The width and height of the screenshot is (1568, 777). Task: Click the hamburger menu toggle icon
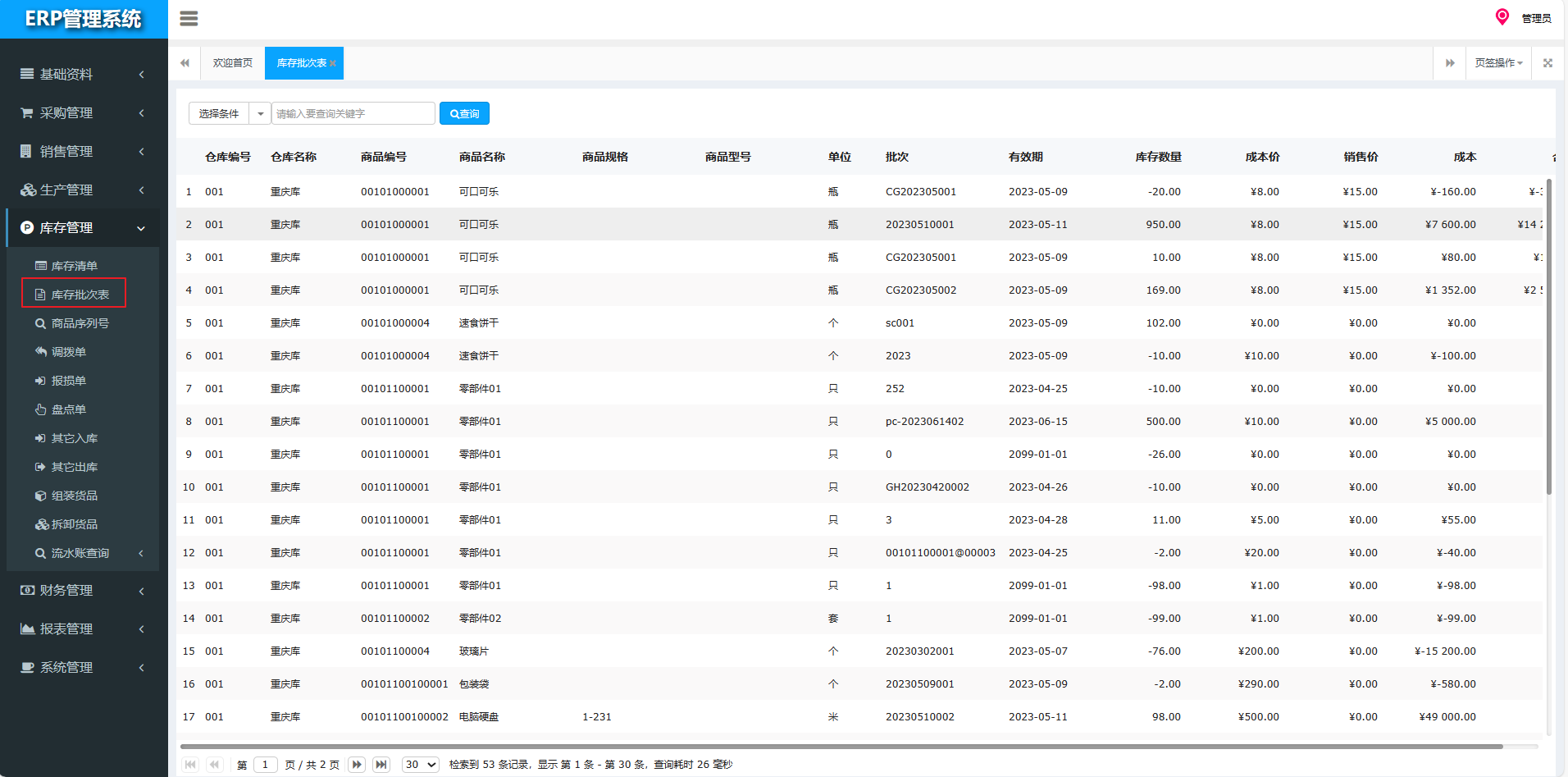tap(189, 18)
